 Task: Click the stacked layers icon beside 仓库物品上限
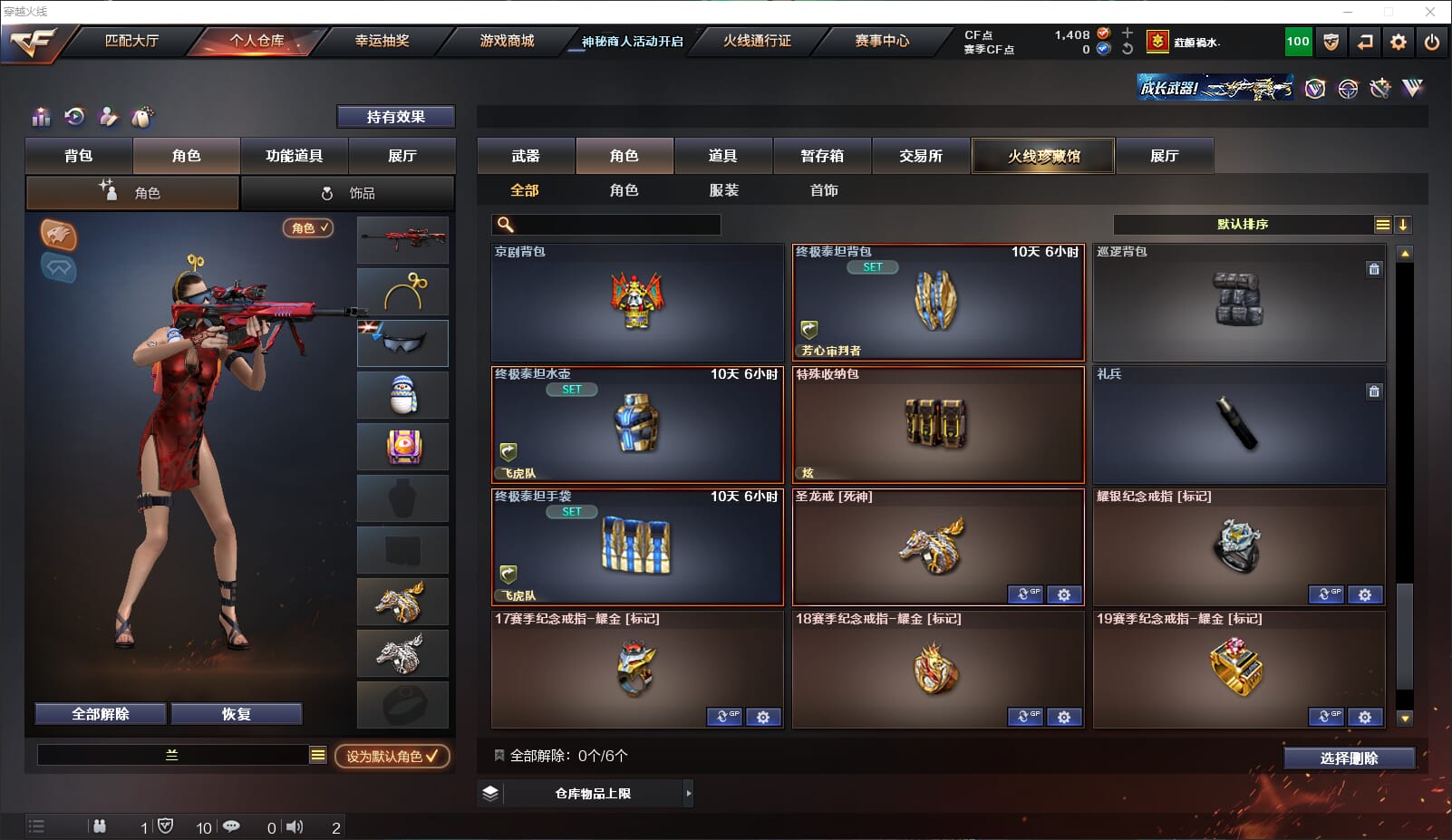click(x=490, y=793)
